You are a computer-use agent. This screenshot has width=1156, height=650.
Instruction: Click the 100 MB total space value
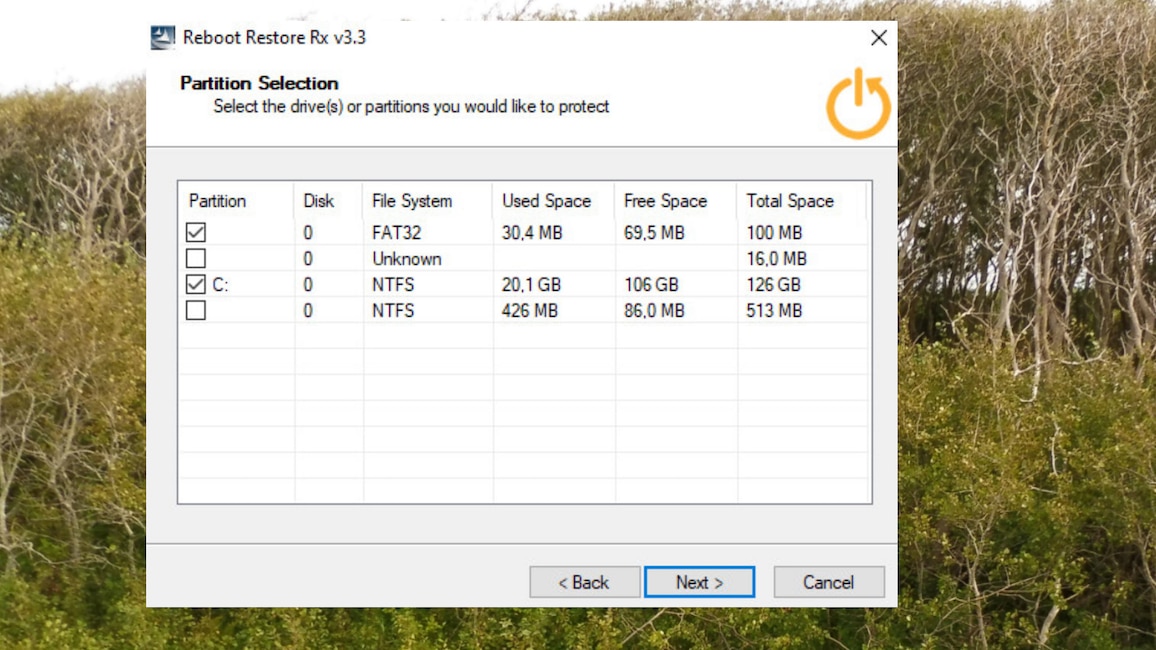click(774, 233)
